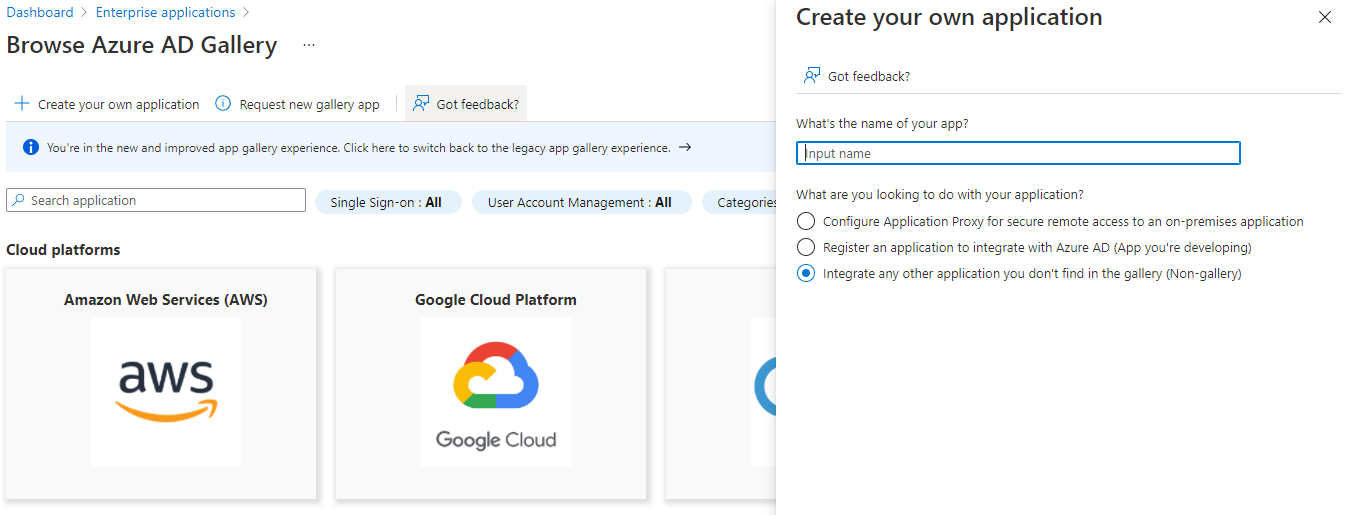
Task: Go to Enterprise applications breadcrumb
Action: (x=166, y=13)
